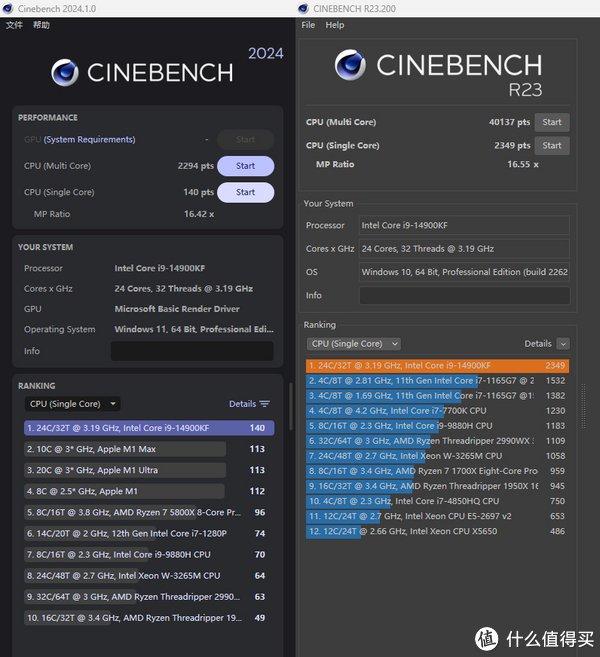Select the Xeon E5-2697 v2 ranking row

[437, 517]
